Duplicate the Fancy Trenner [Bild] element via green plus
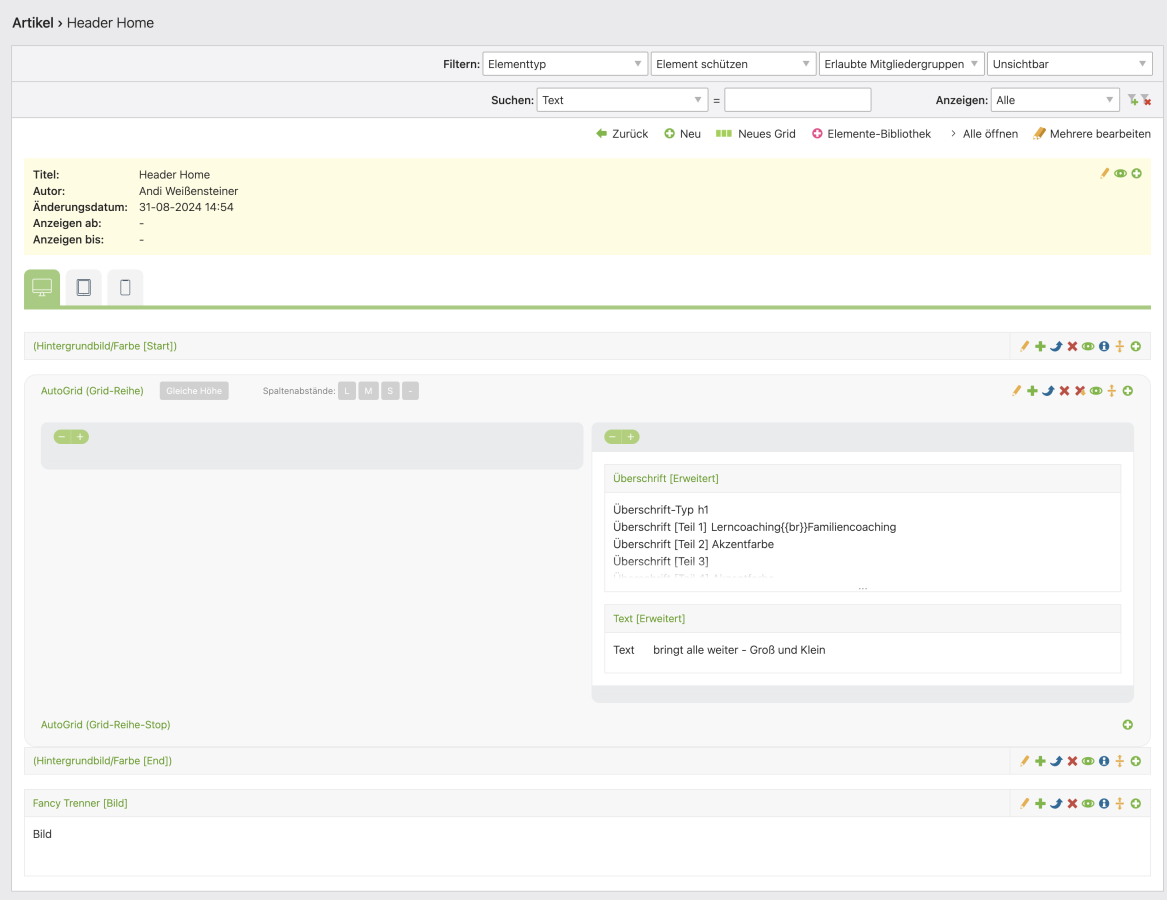This screenshot has width=1167, height=900. [x=1040, y=803]
